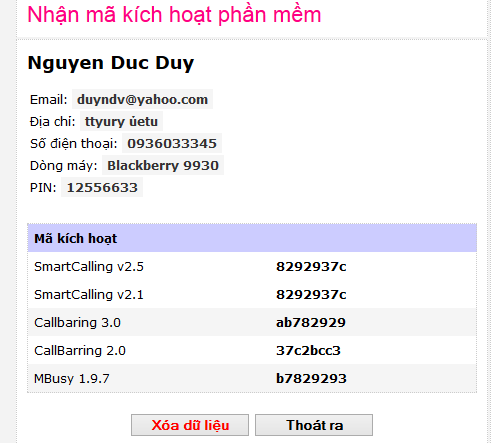Image resolution: width=493 pixels, height=443 pixels.
Task: Select the MBusy 1.9.7 row
Action: click(252, 378)
